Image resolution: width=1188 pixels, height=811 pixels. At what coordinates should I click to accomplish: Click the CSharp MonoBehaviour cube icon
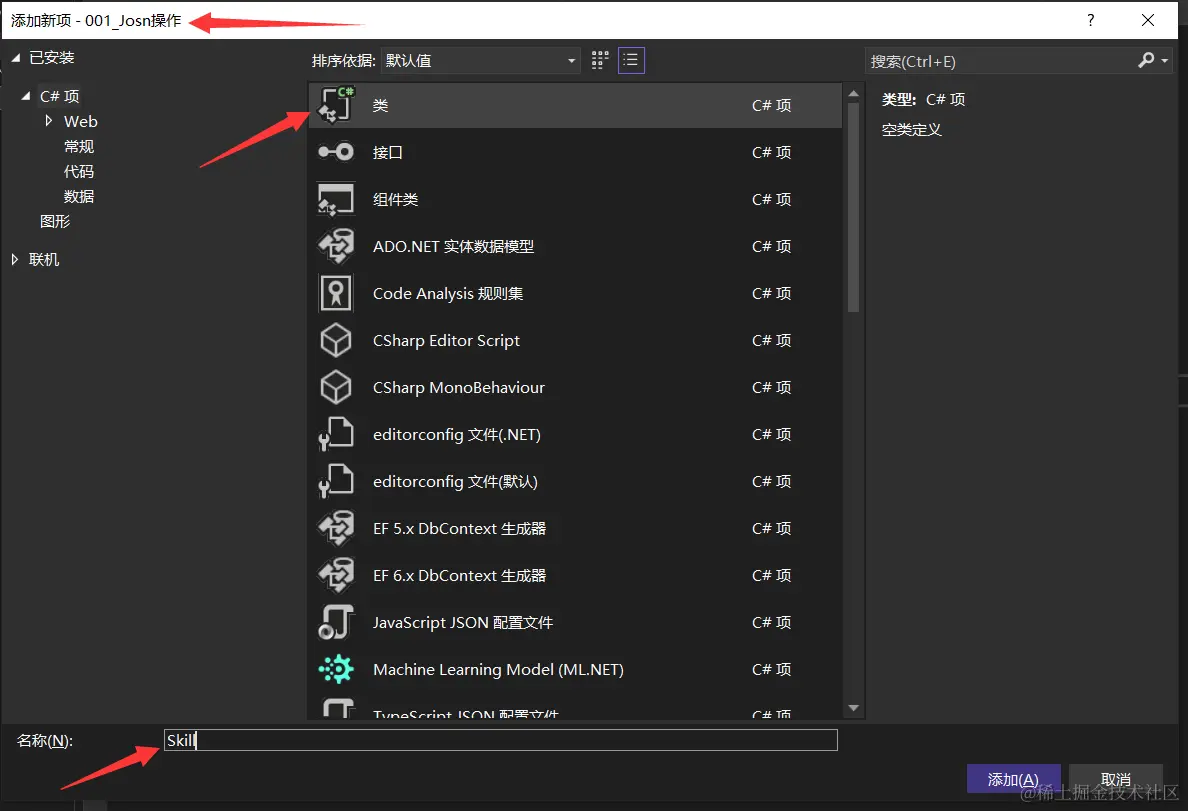click(335, 387)
